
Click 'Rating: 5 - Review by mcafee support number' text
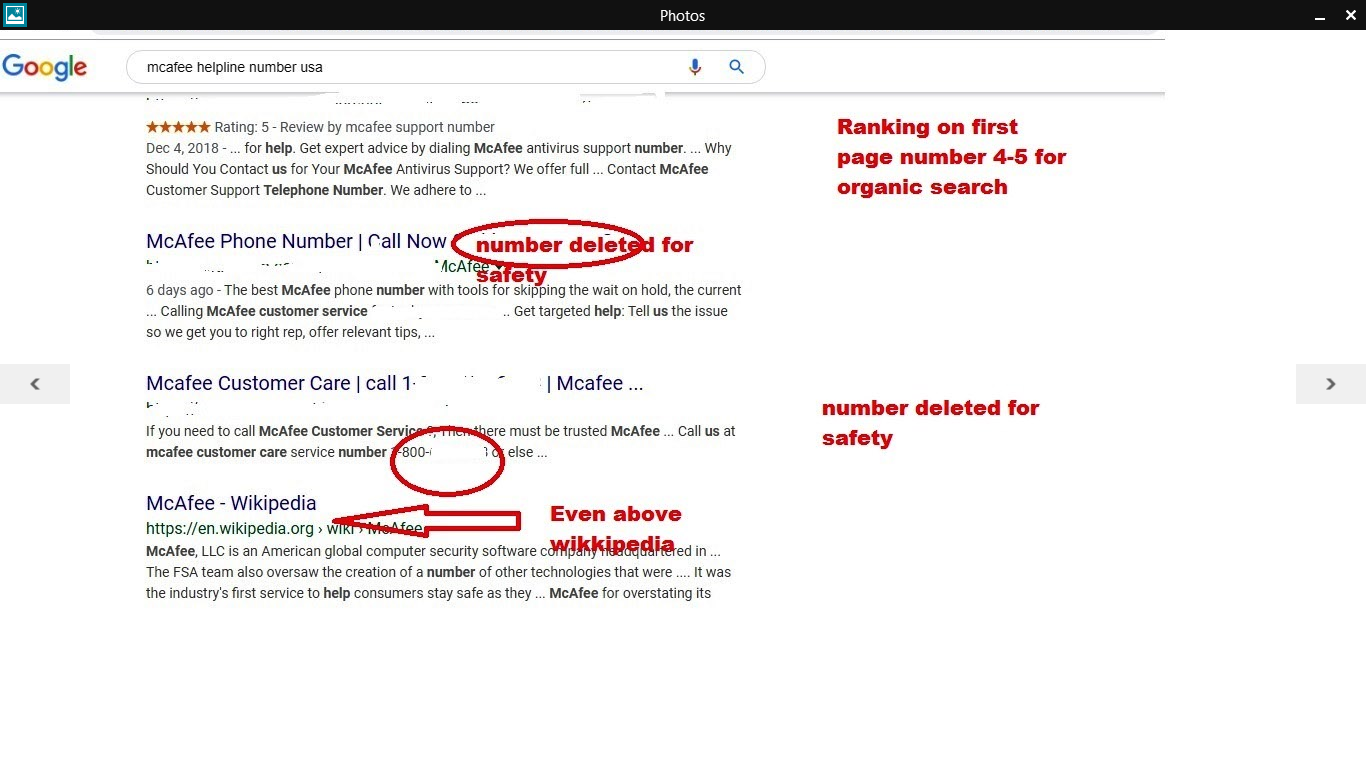point(354,127)
